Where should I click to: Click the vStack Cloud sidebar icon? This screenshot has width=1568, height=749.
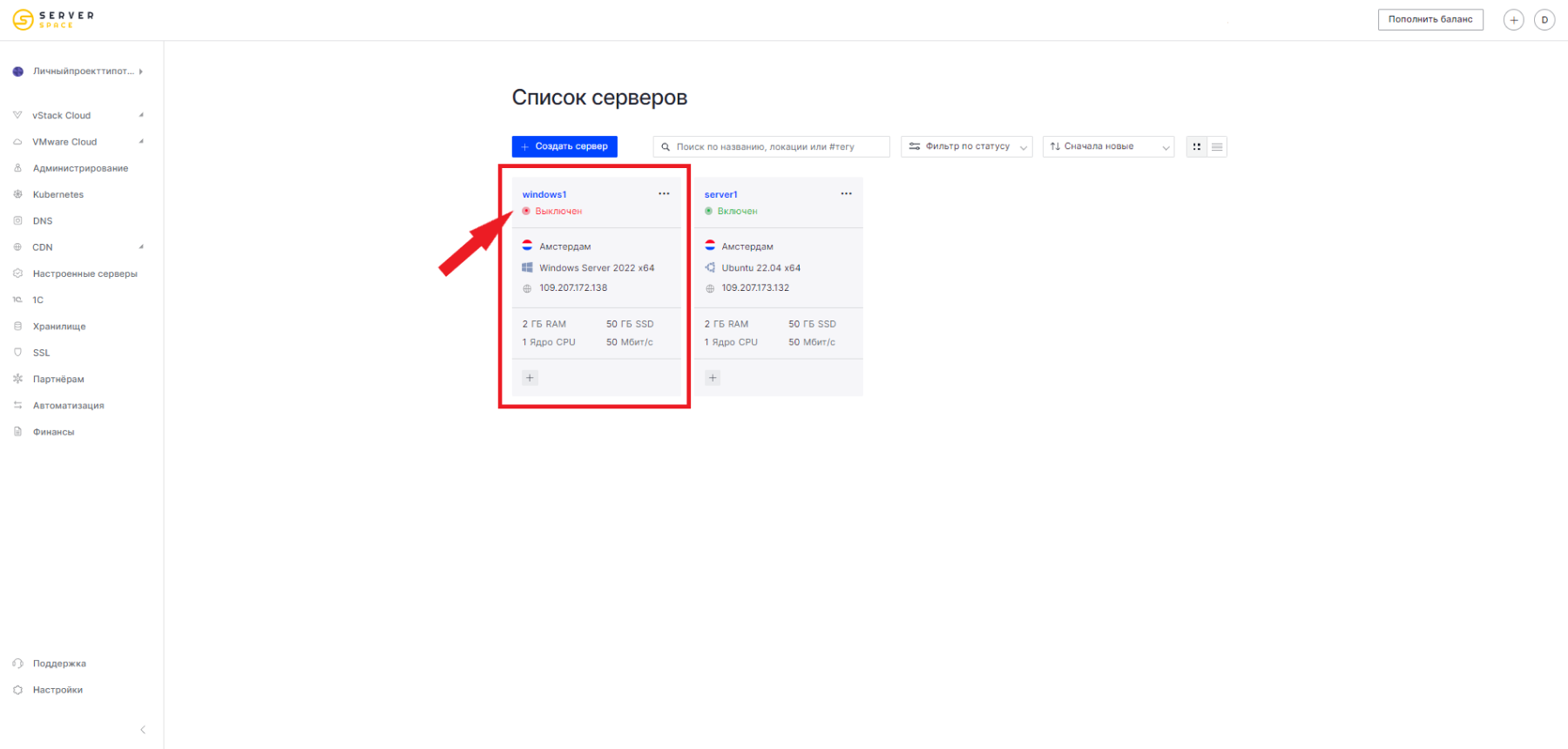pos(17,115)
